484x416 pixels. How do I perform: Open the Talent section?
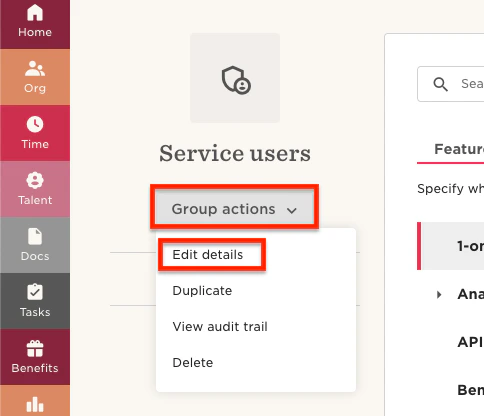35,189
